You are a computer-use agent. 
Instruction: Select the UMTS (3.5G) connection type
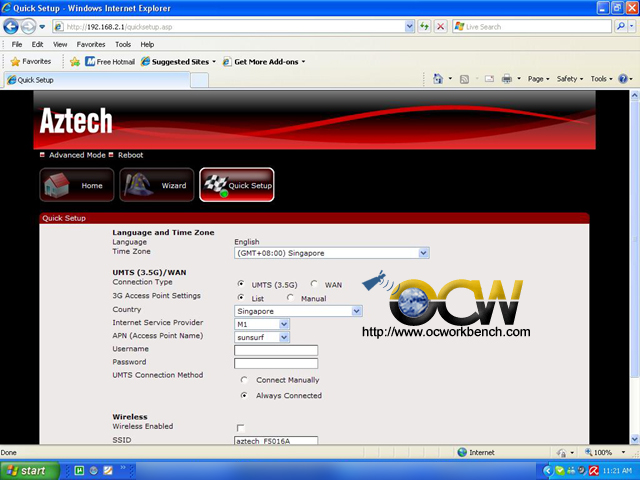click(x=241, y=284)
